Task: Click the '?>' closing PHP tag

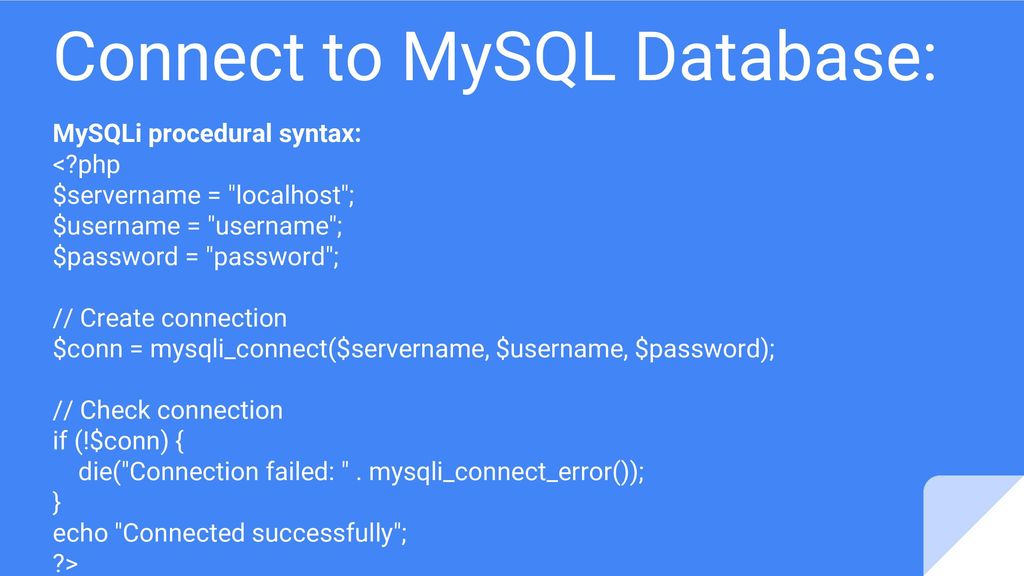Action: [x=65, y=562]
